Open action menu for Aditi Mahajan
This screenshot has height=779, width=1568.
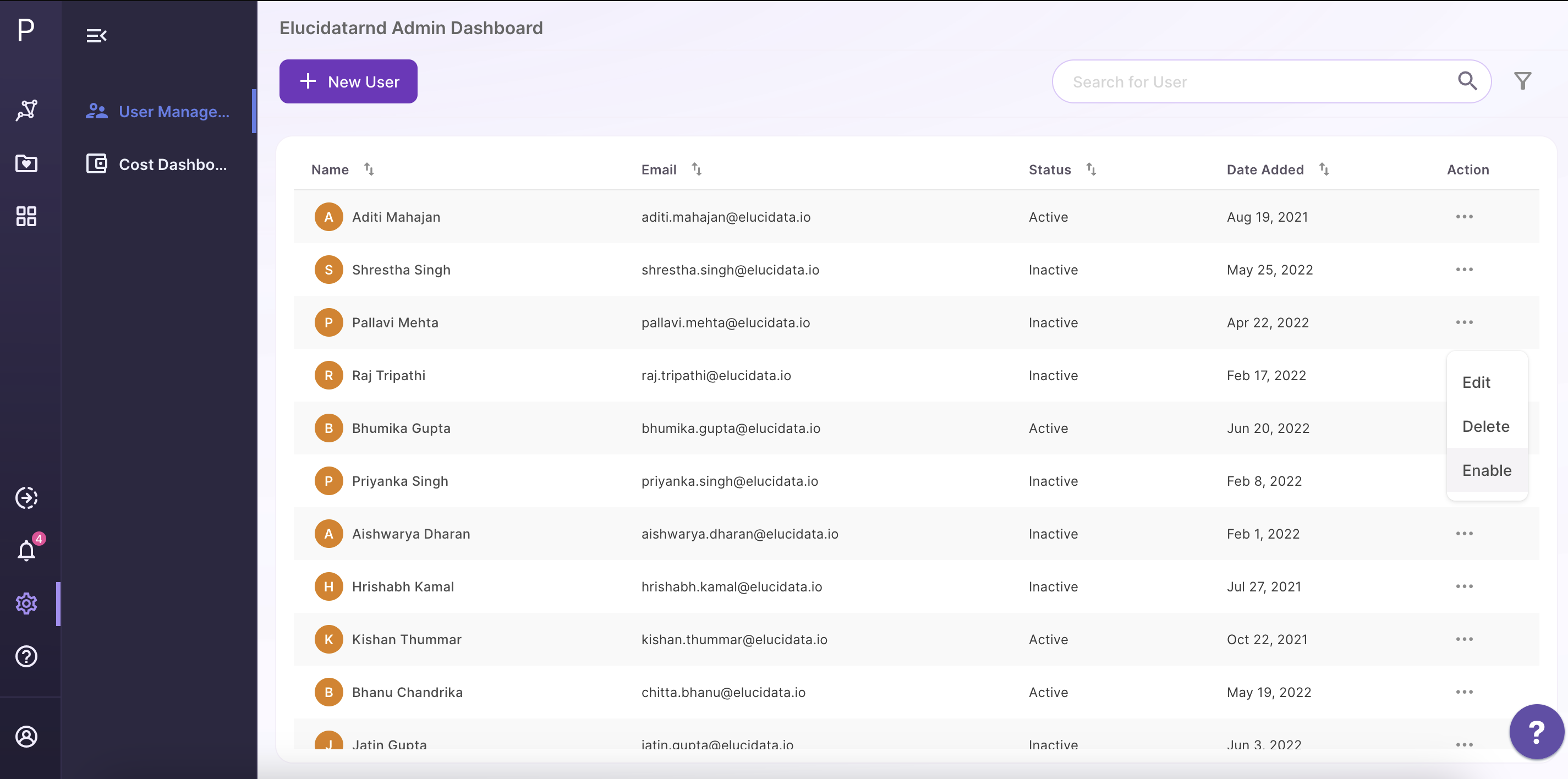[x=1464, y=217]
